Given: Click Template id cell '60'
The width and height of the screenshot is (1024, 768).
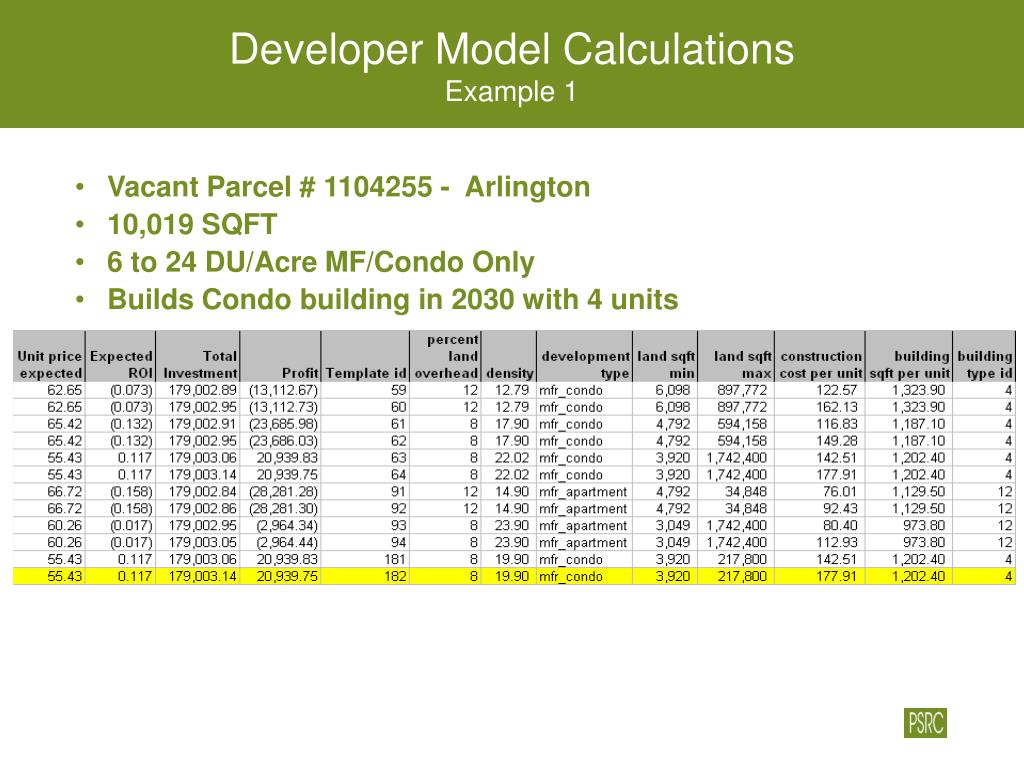Looking at the screenshot, I should coord(366,408).
